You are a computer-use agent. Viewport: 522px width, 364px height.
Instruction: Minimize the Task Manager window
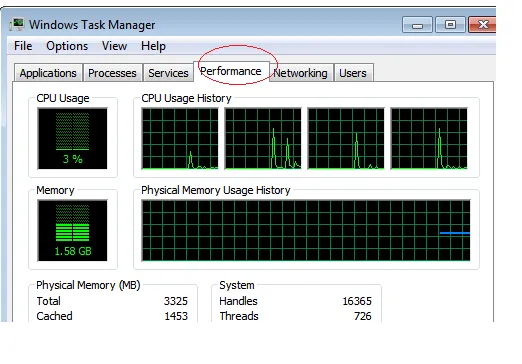(417, 25)
